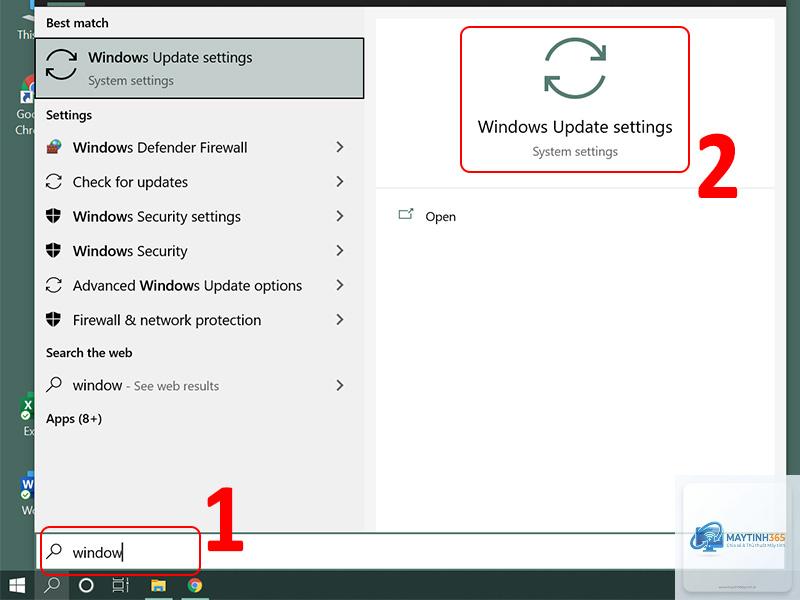This screenshot has width=800, height=600.
Task: Open File Explorer from taskbar
Action: pyautogui.click(x=158, y=585)
